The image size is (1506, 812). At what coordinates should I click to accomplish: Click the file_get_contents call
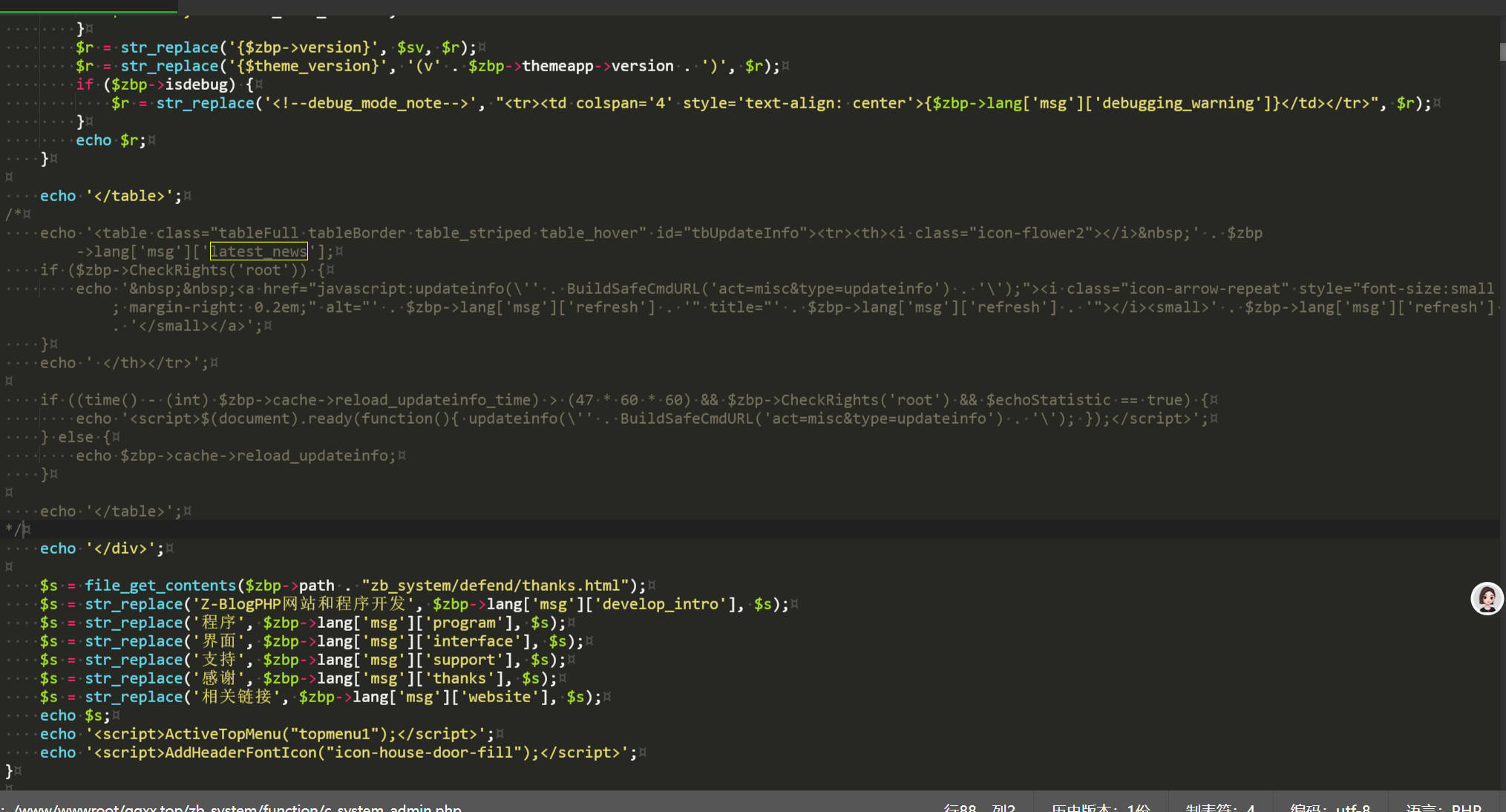tap(160, 586)
